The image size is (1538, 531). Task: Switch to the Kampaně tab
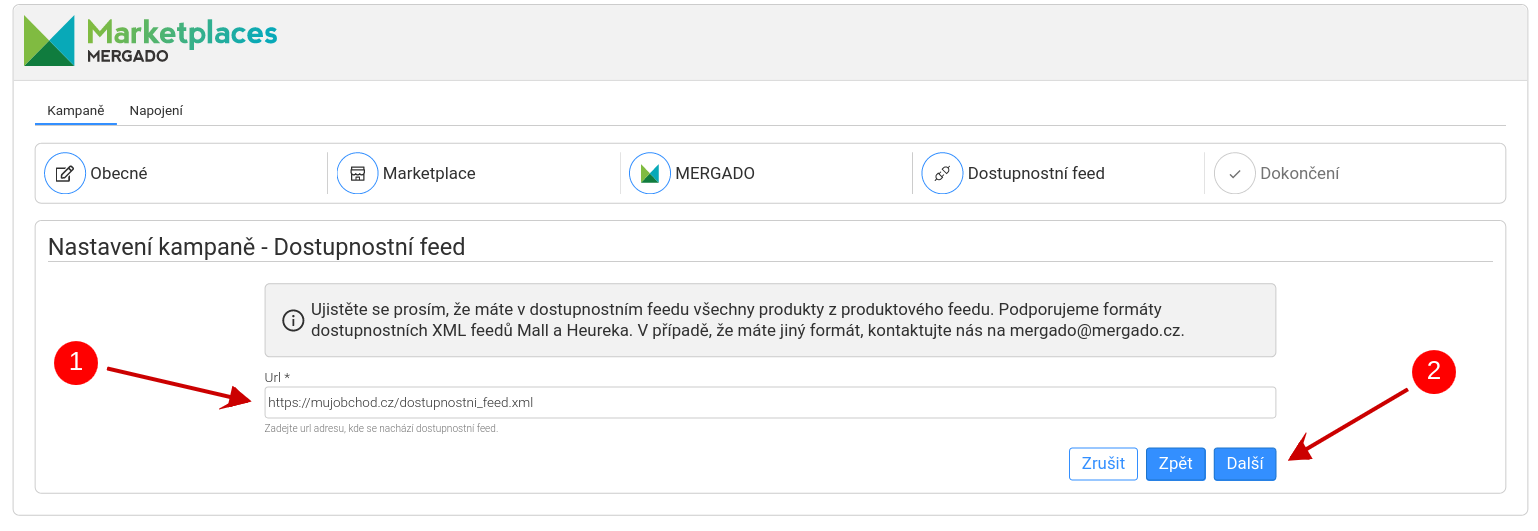coord(76,111)
